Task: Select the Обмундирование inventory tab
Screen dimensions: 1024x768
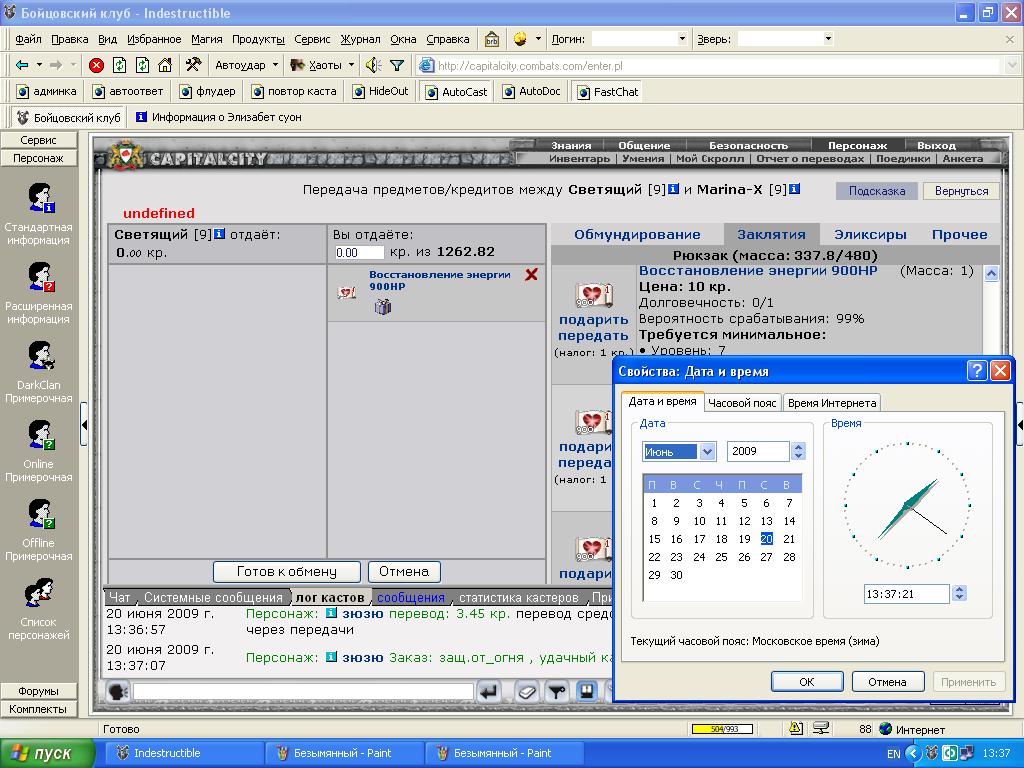Action: (637, 234)
